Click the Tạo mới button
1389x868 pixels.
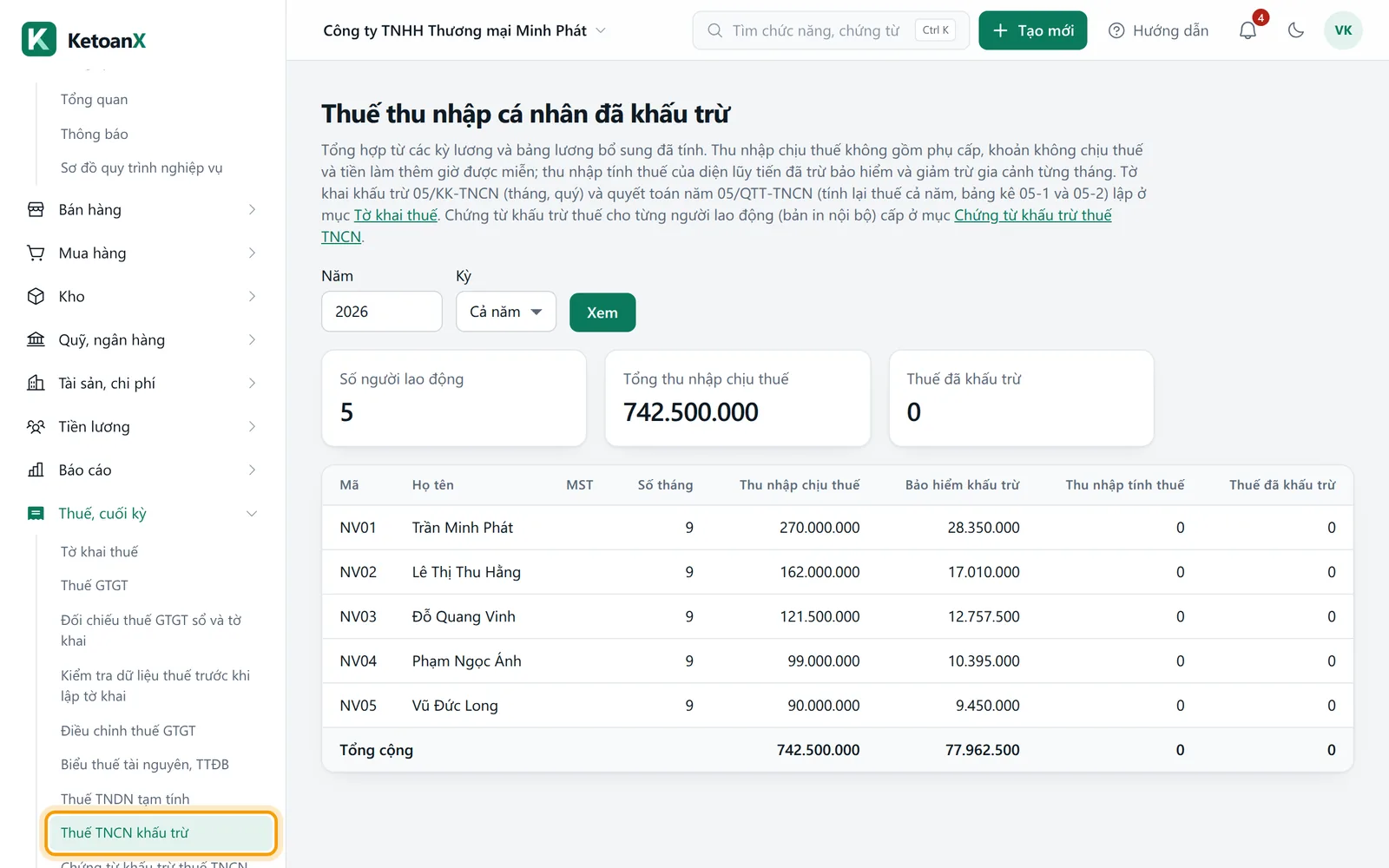(1033, 30)
